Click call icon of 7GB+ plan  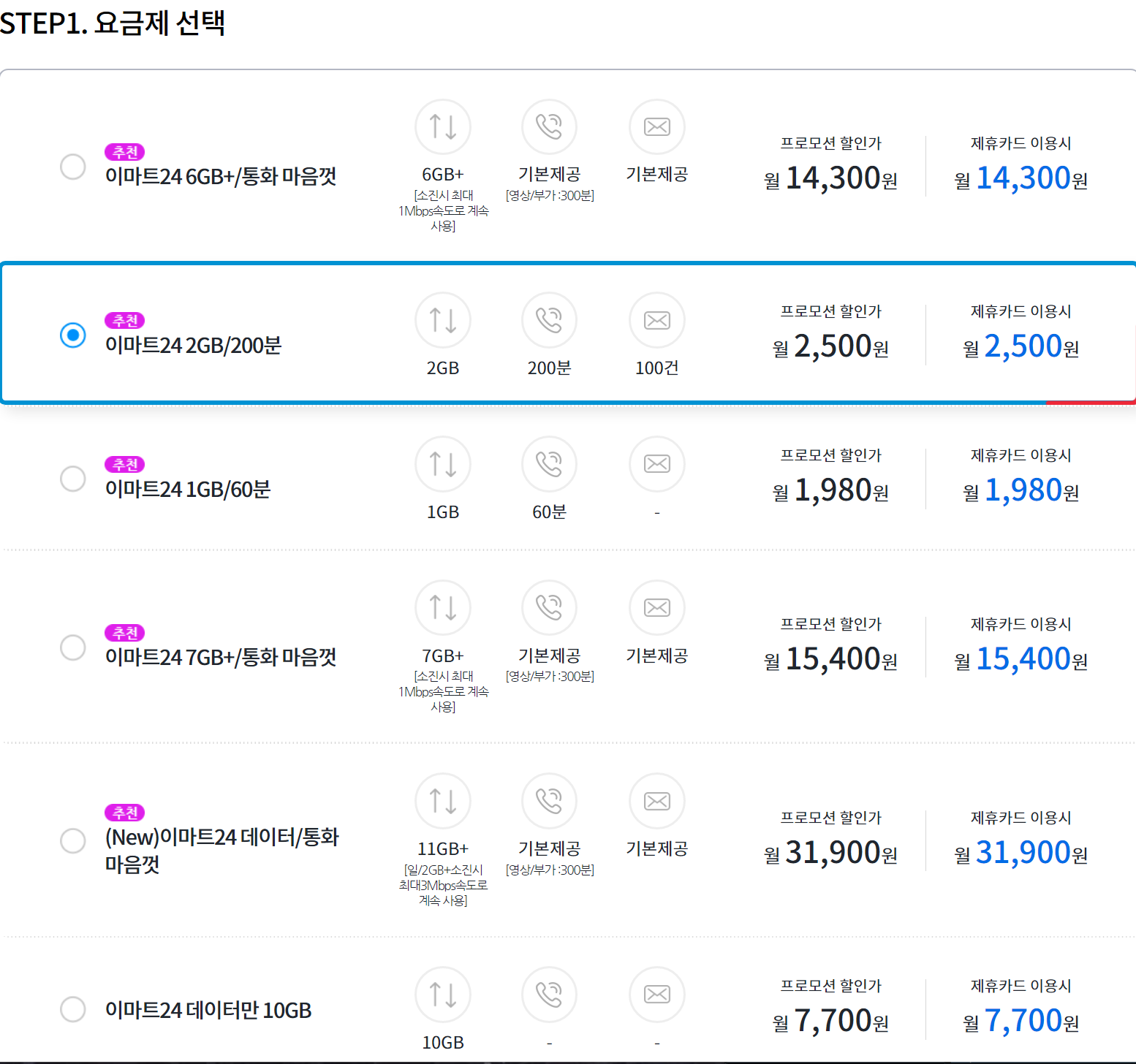pos(549,608)
